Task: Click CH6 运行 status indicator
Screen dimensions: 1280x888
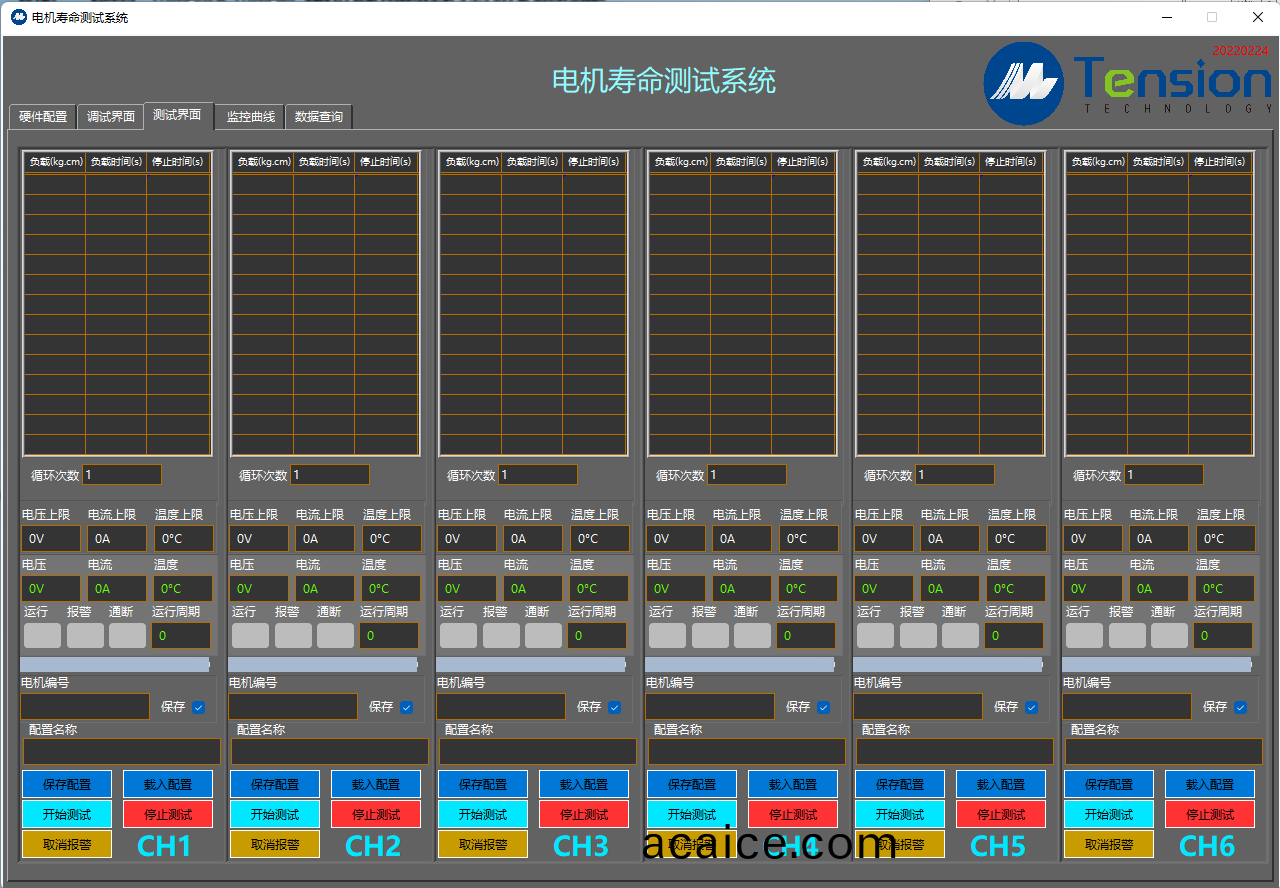Action: pos(1084,635)
